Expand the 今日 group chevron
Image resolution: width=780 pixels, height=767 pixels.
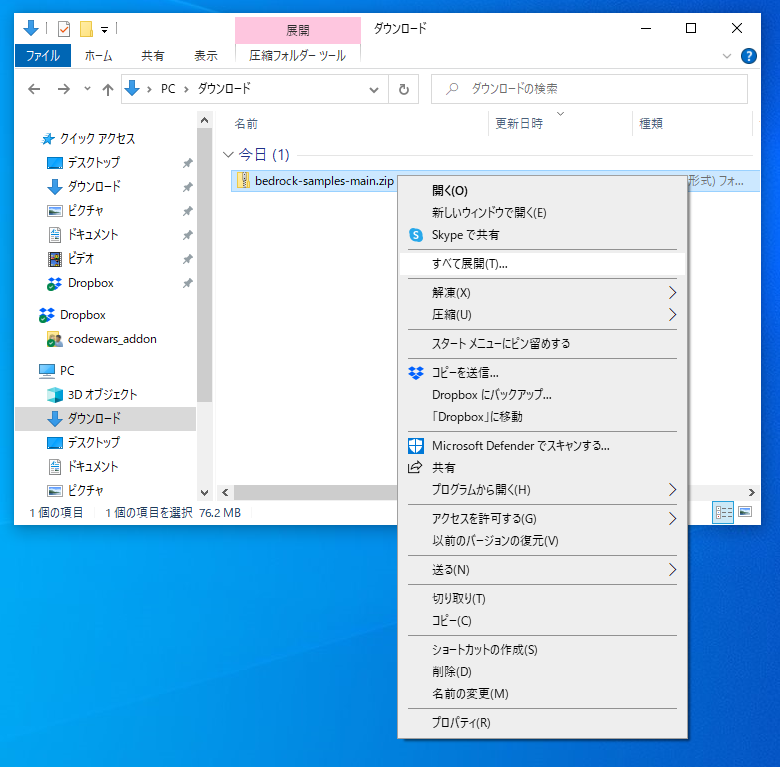228,155
